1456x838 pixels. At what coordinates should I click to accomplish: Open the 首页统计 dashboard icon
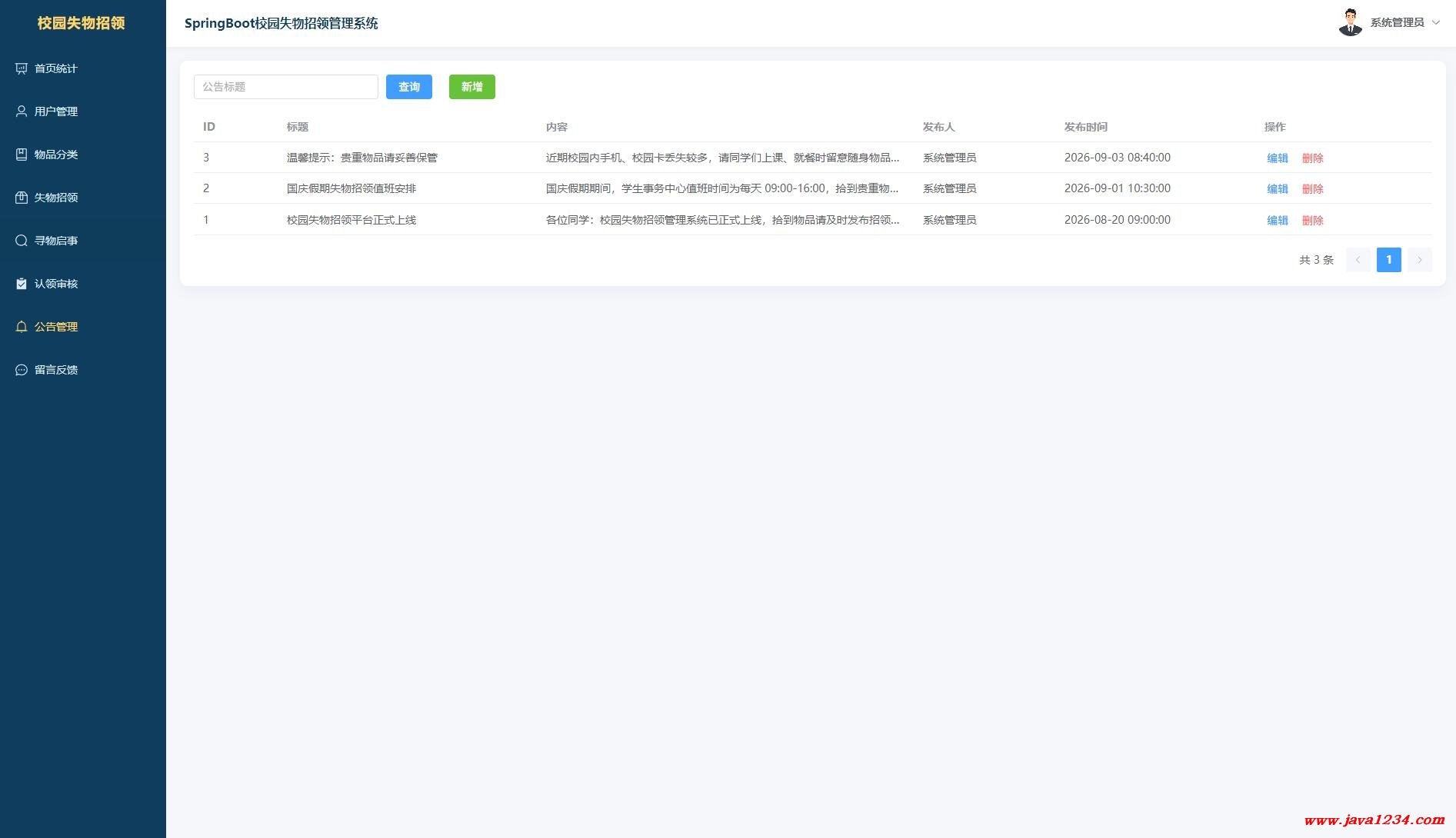22,68
